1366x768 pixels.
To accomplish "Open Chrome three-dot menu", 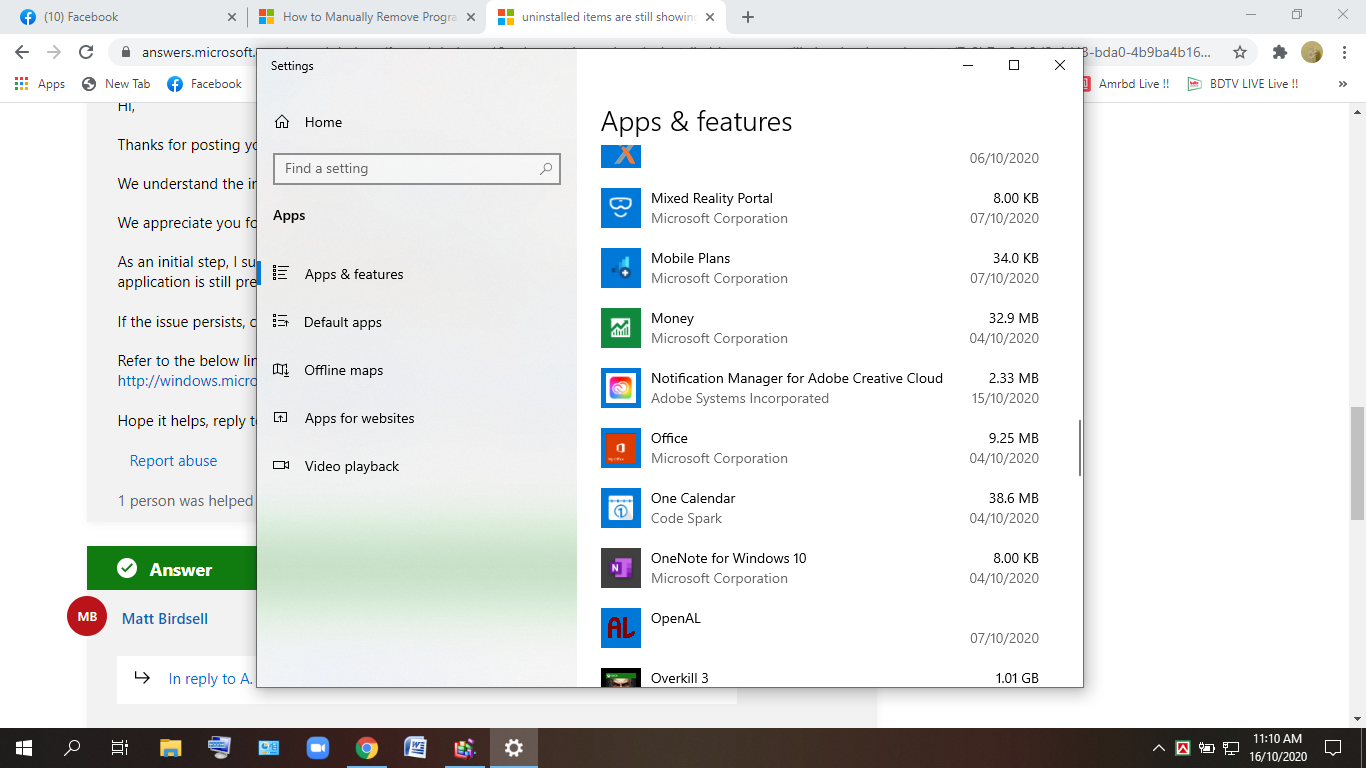I will 1345,52.
